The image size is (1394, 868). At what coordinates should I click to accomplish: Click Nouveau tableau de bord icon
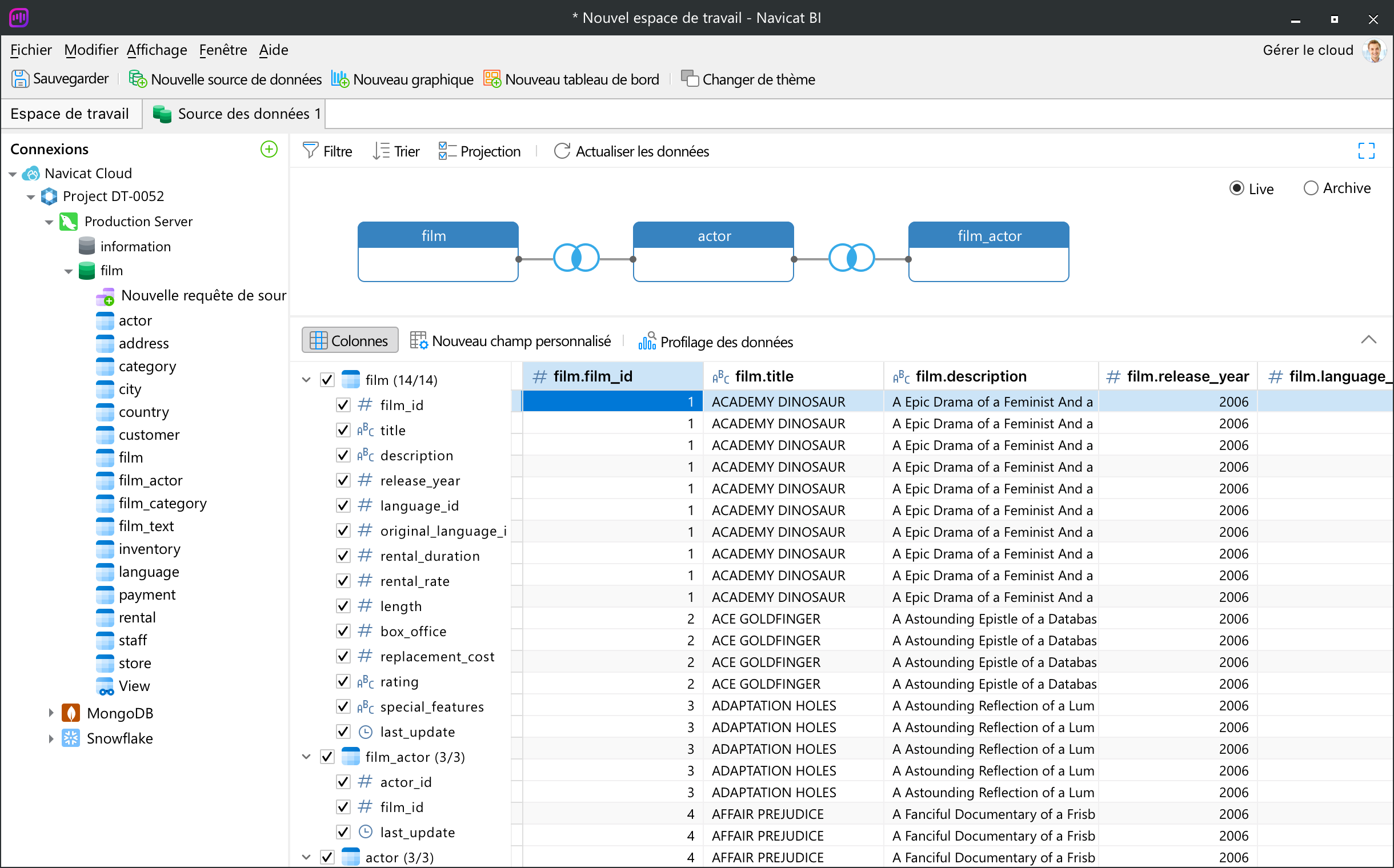point(492,79)
